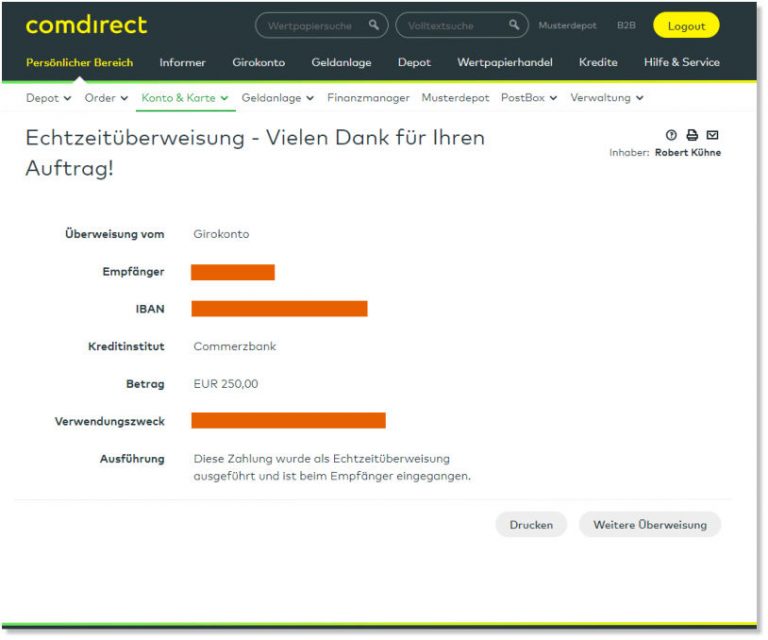768x640 pixels.
Task: Click the comdirect logo
Action: coord(86,25)
